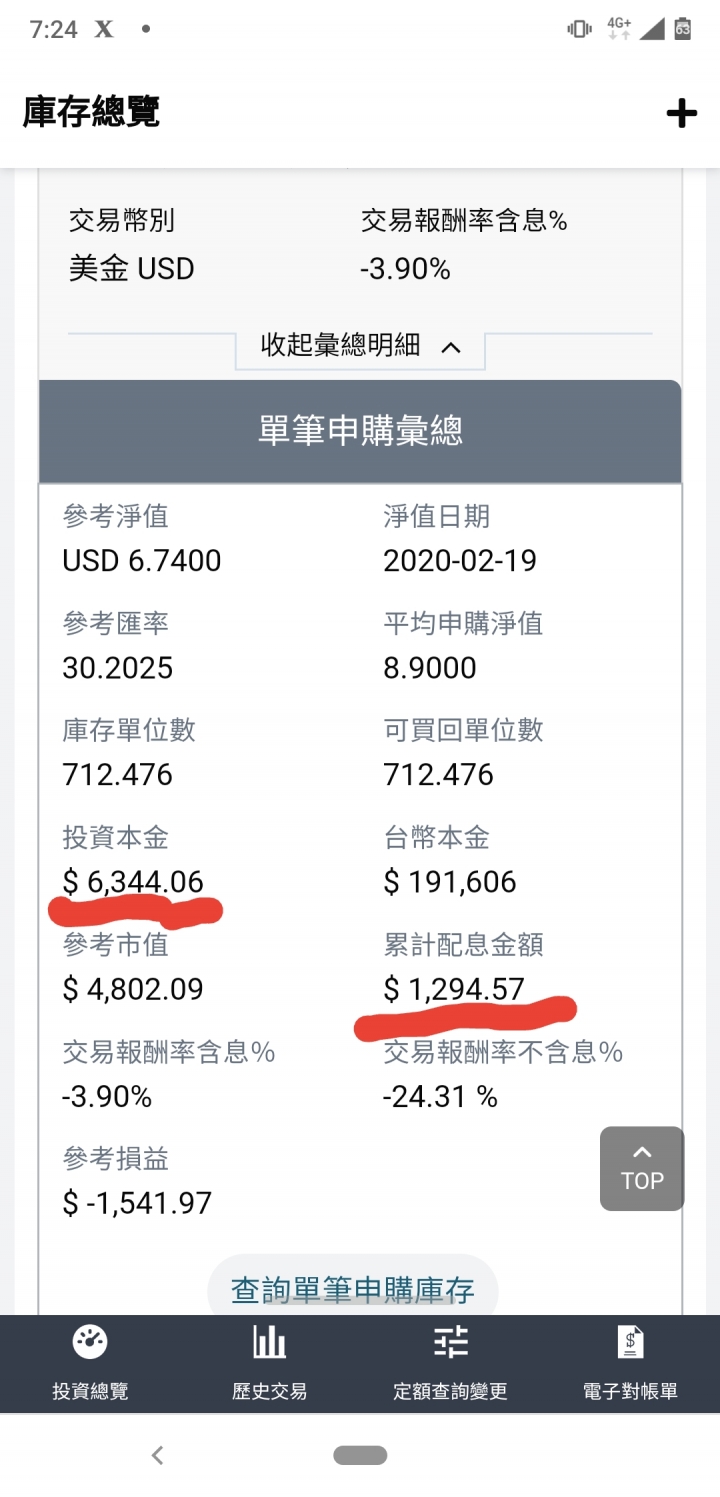Select the 投資總覽 tab label

point(90,1391)
